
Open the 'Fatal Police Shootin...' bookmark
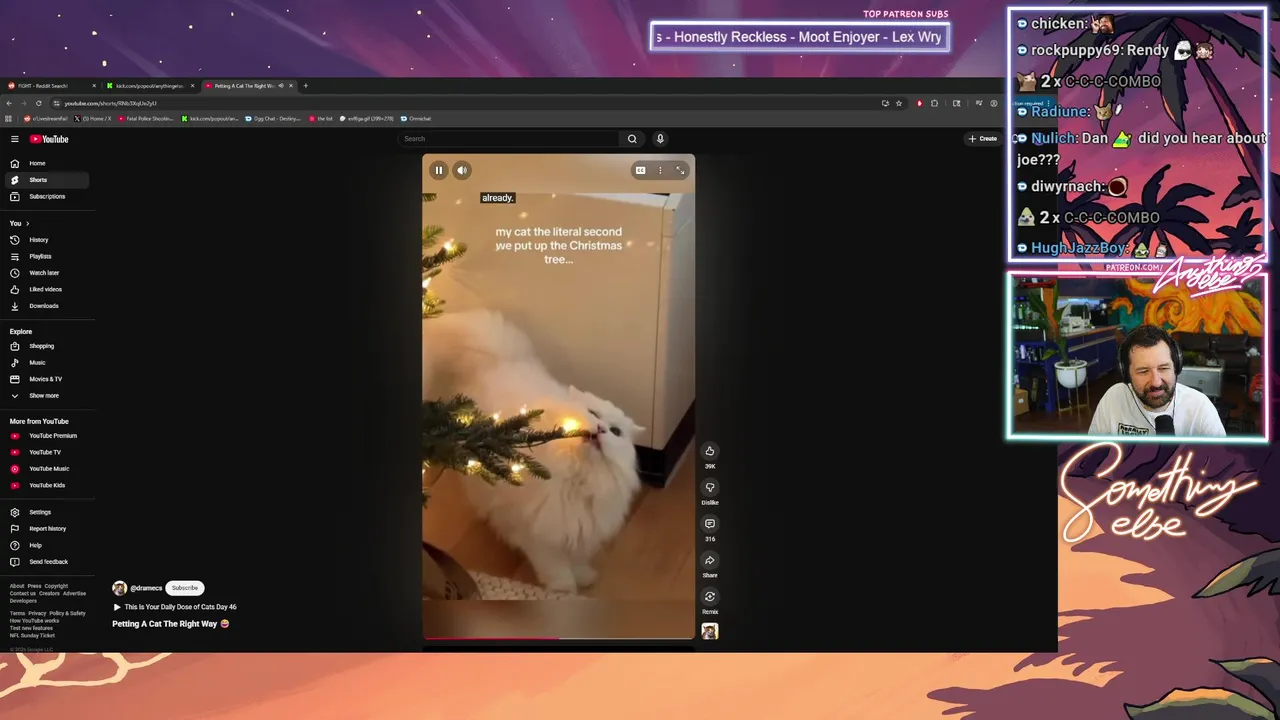pos(147,118)
